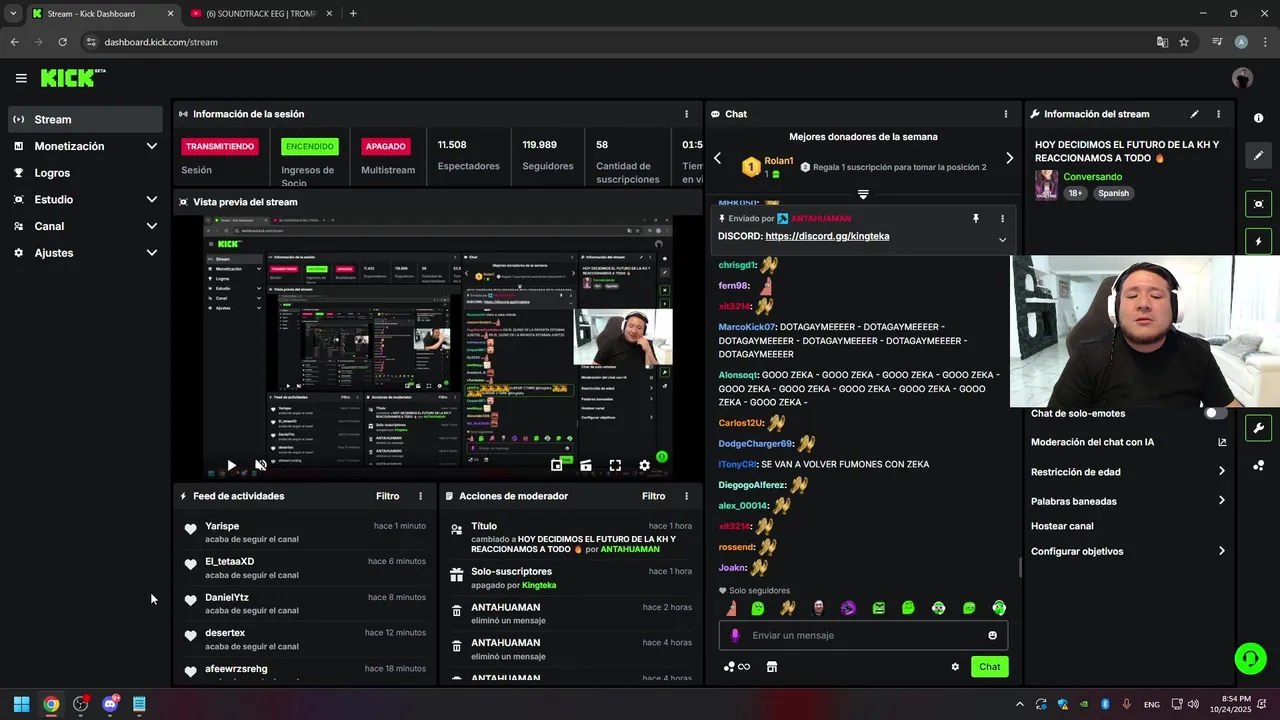This screenshot has height=720, width=1280.
Task: Expand Configurar objetivos setting
Action: click(1128, 551)
